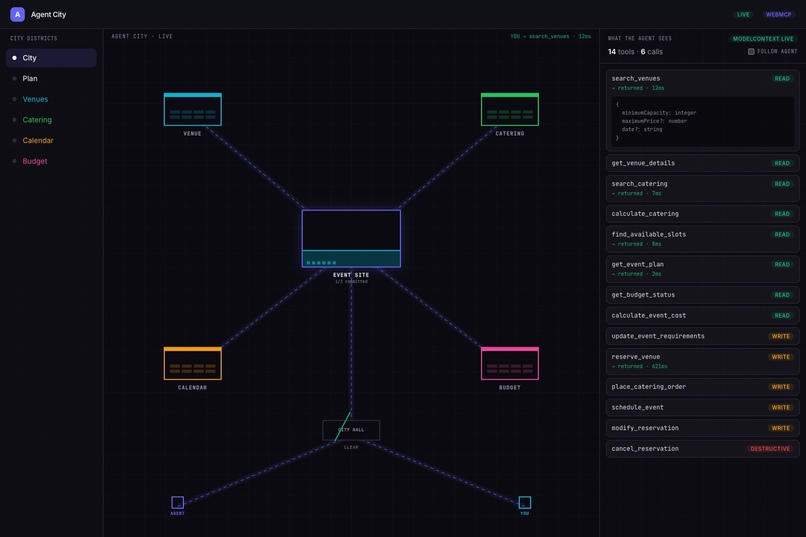
Task: Click the LIVE status badge
Action: (743, 14)
